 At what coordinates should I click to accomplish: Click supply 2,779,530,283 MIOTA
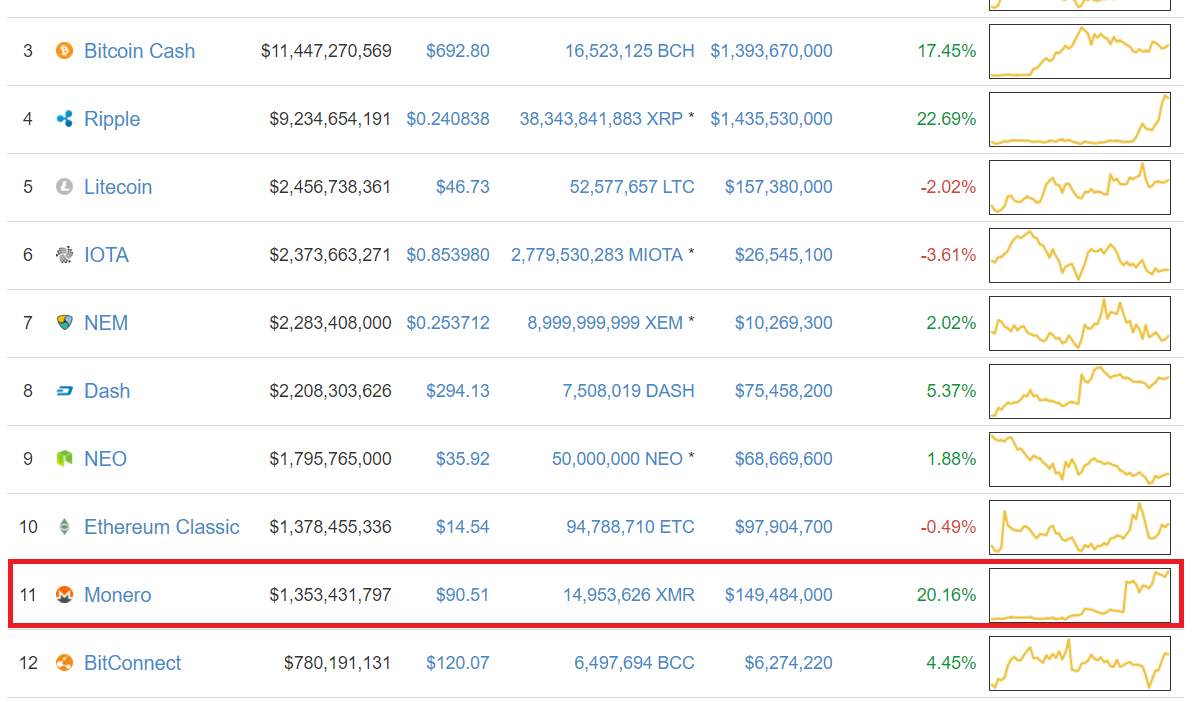point(596,255)
